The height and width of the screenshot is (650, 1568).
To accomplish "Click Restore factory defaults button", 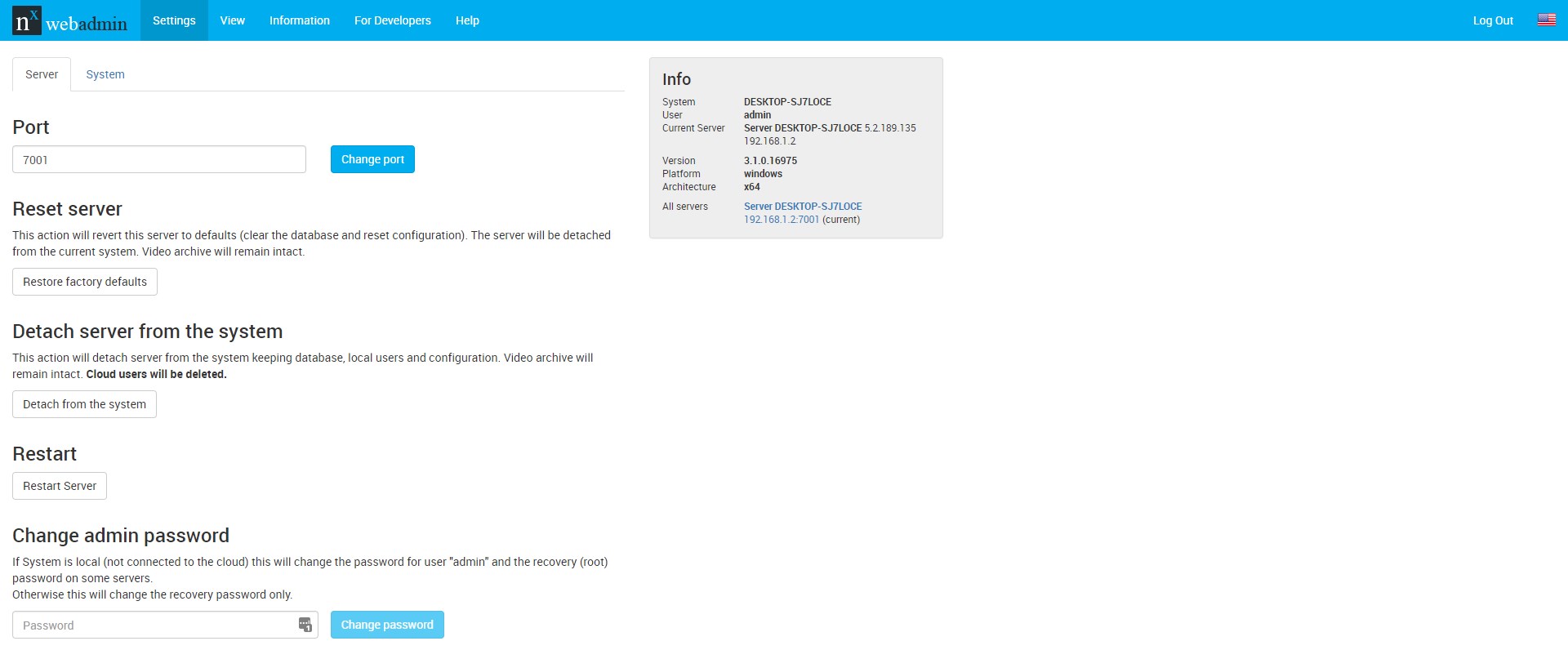I will (85, 282).
